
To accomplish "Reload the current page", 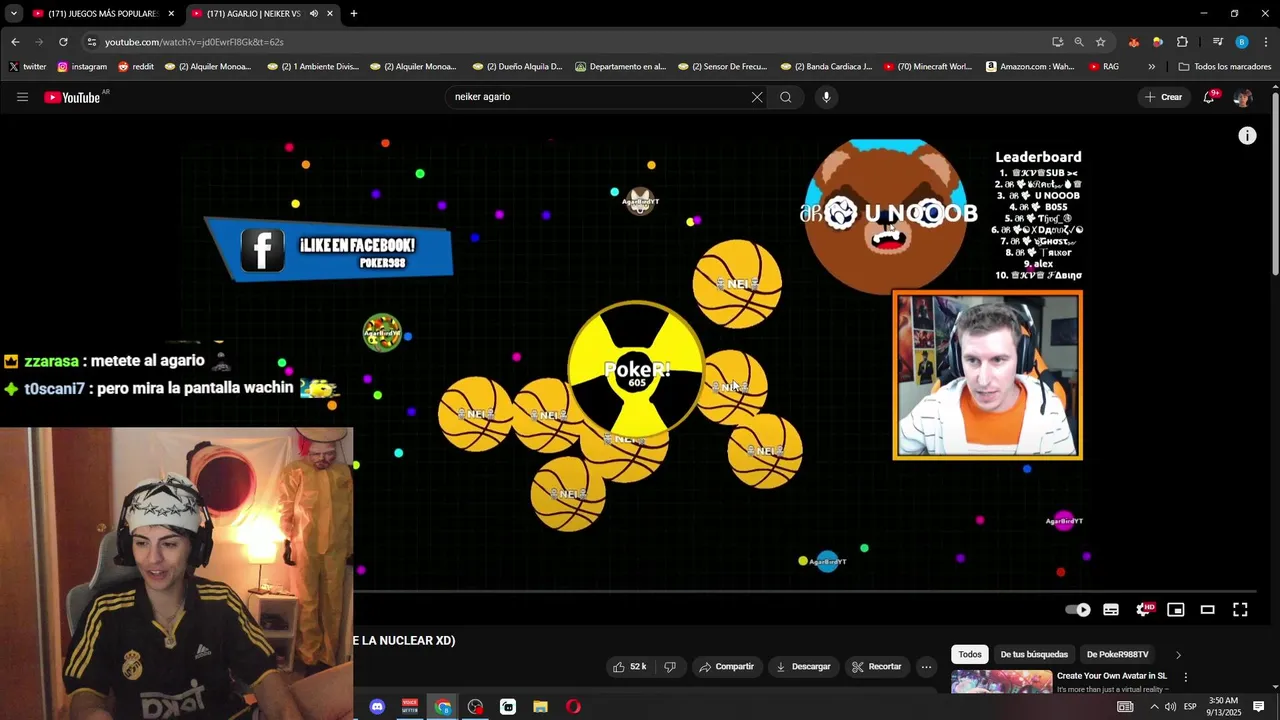I will click(x=63, y=42).
